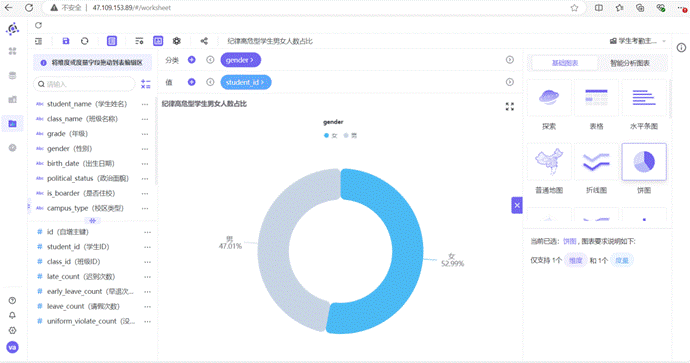Open the active worksheet icon in sidebar
690x363 pixels.
(x=12, y=124)
